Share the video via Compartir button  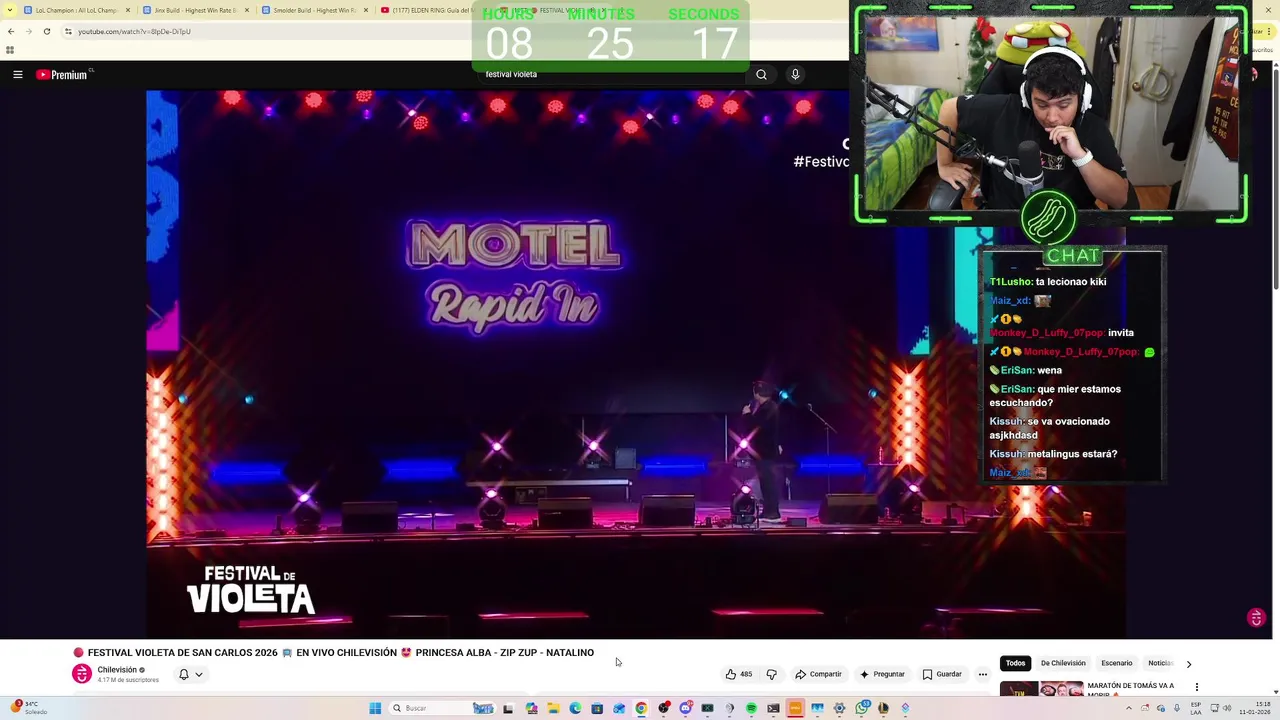pos(818,674)
